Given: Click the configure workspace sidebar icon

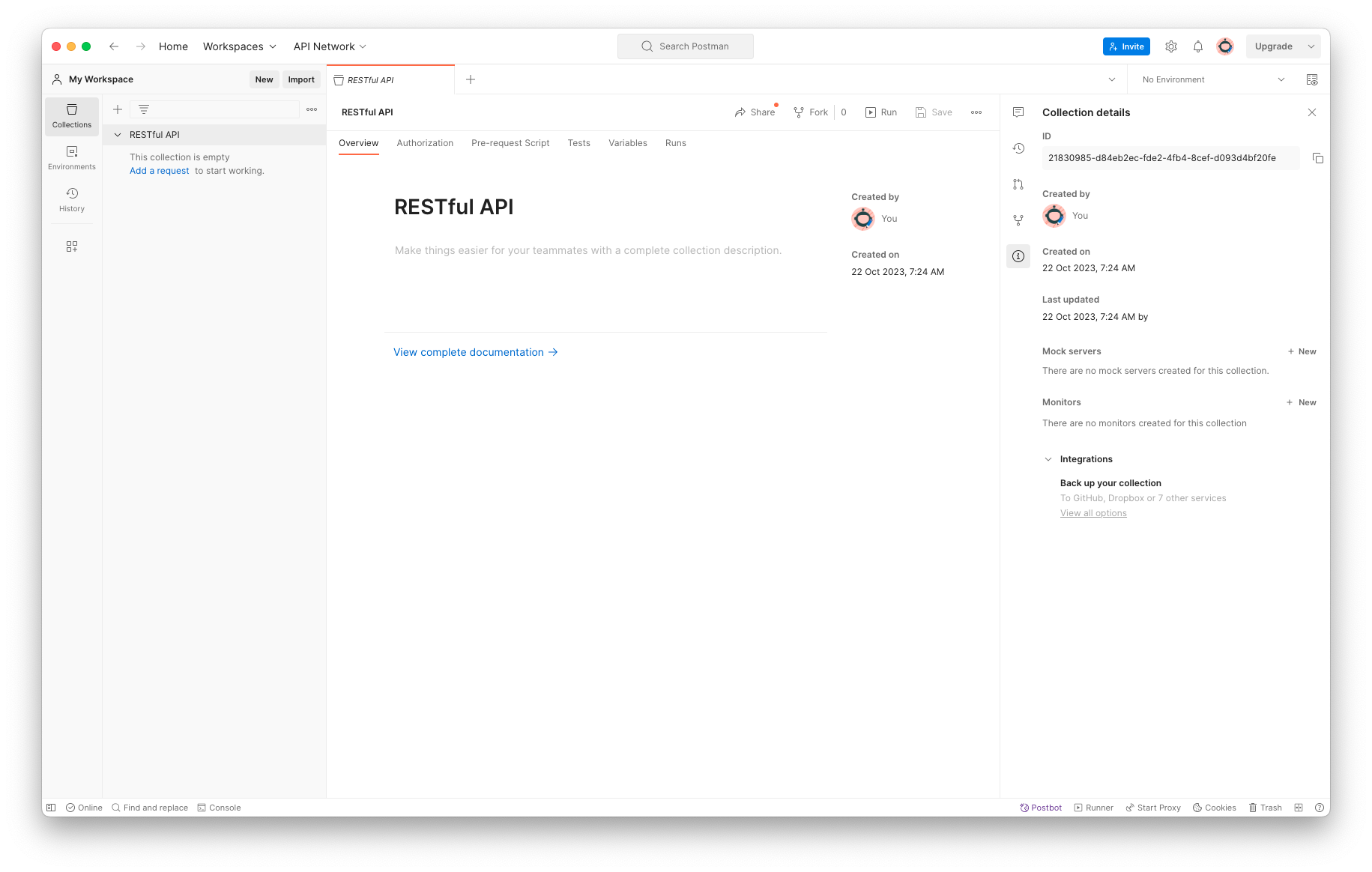Looking at the screenshot, I should (72, 246).
